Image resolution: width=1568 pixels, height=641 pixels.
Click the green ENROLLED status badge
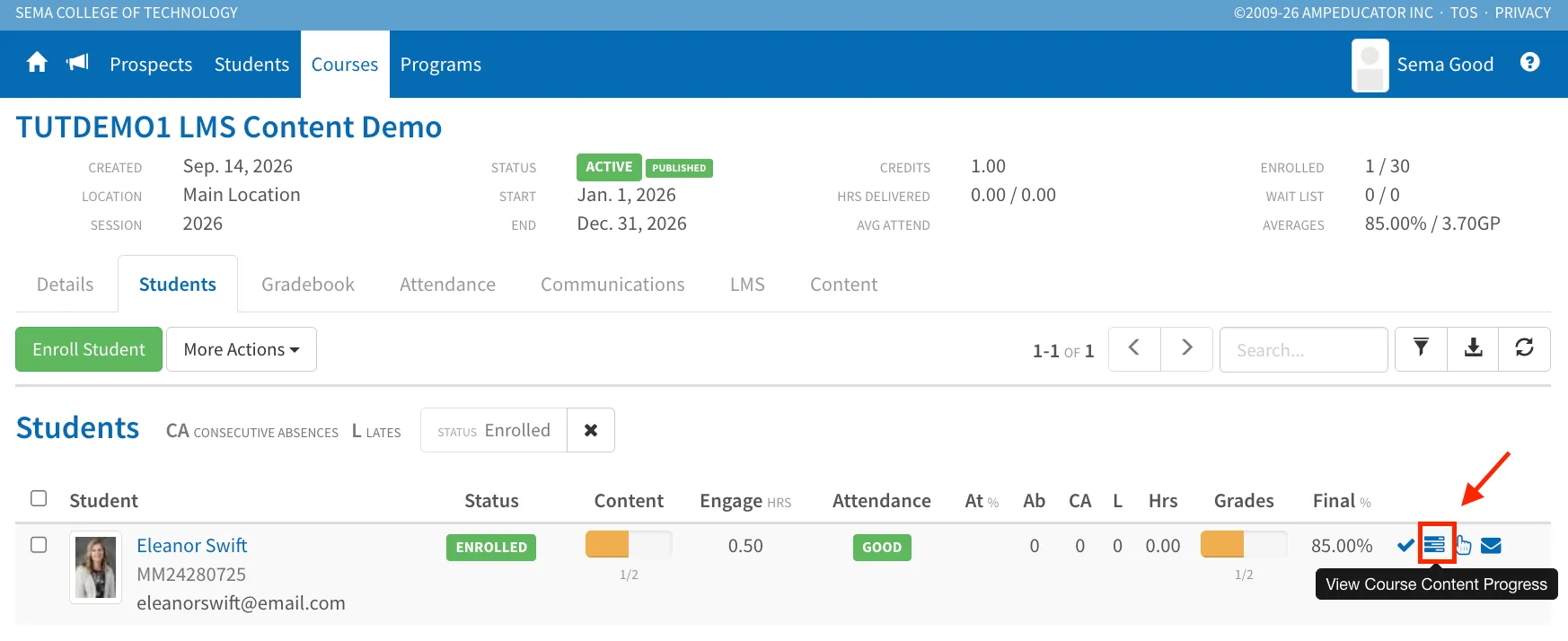[x=491, y=548]
